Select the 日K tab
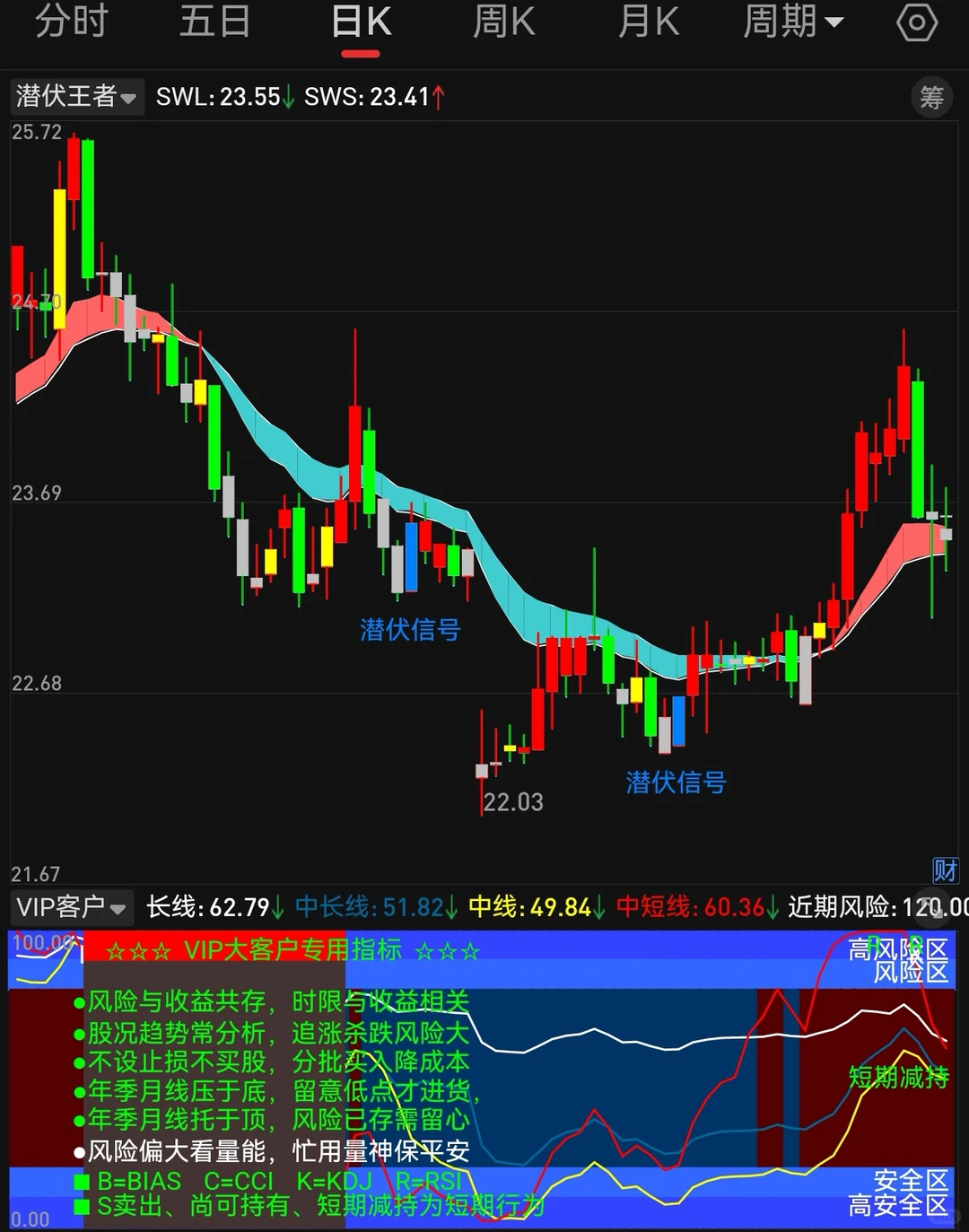 pyautogui.click(x=361, y=22)
